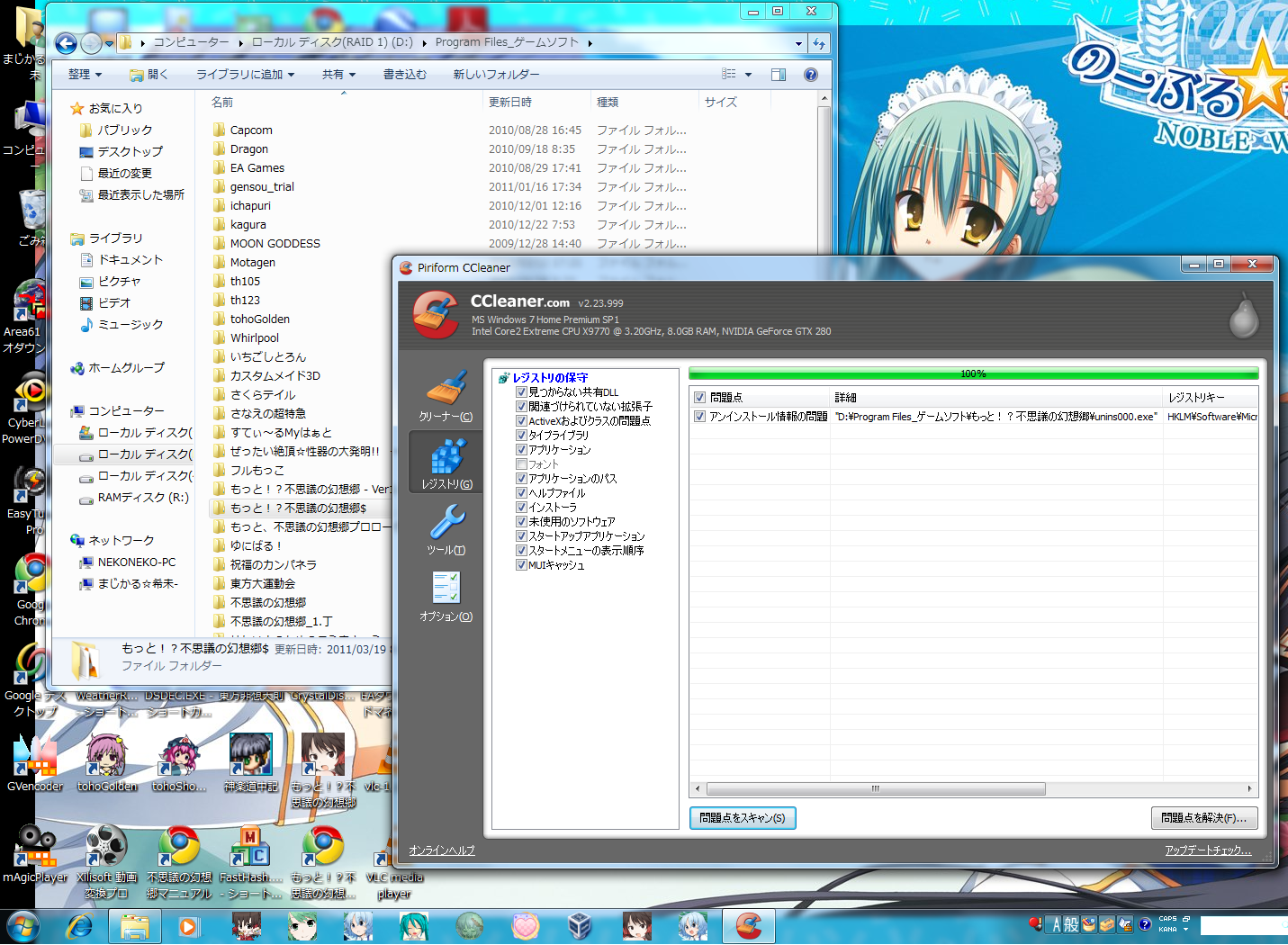1288x945 pixels.
Task: Click the アップデートチェック link
Action: tap(1208, 850)
